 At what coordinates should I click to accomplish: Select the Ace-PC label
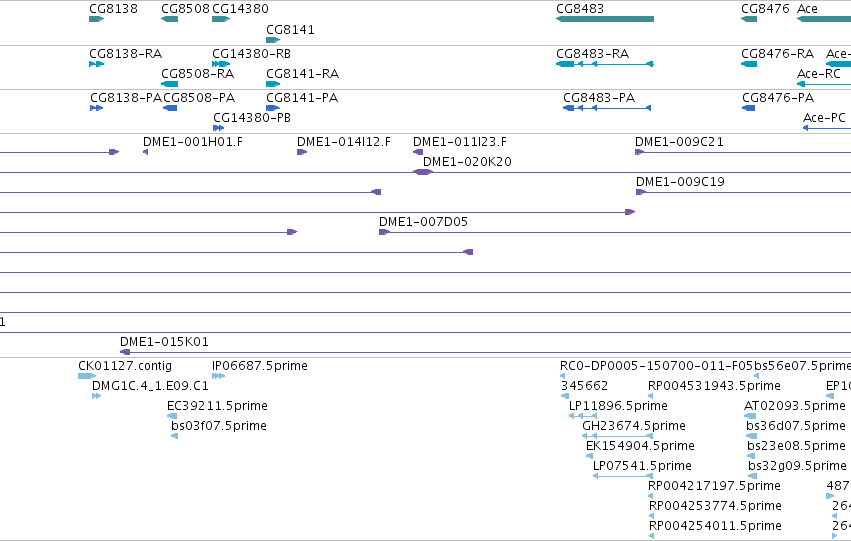coord(824,118)
